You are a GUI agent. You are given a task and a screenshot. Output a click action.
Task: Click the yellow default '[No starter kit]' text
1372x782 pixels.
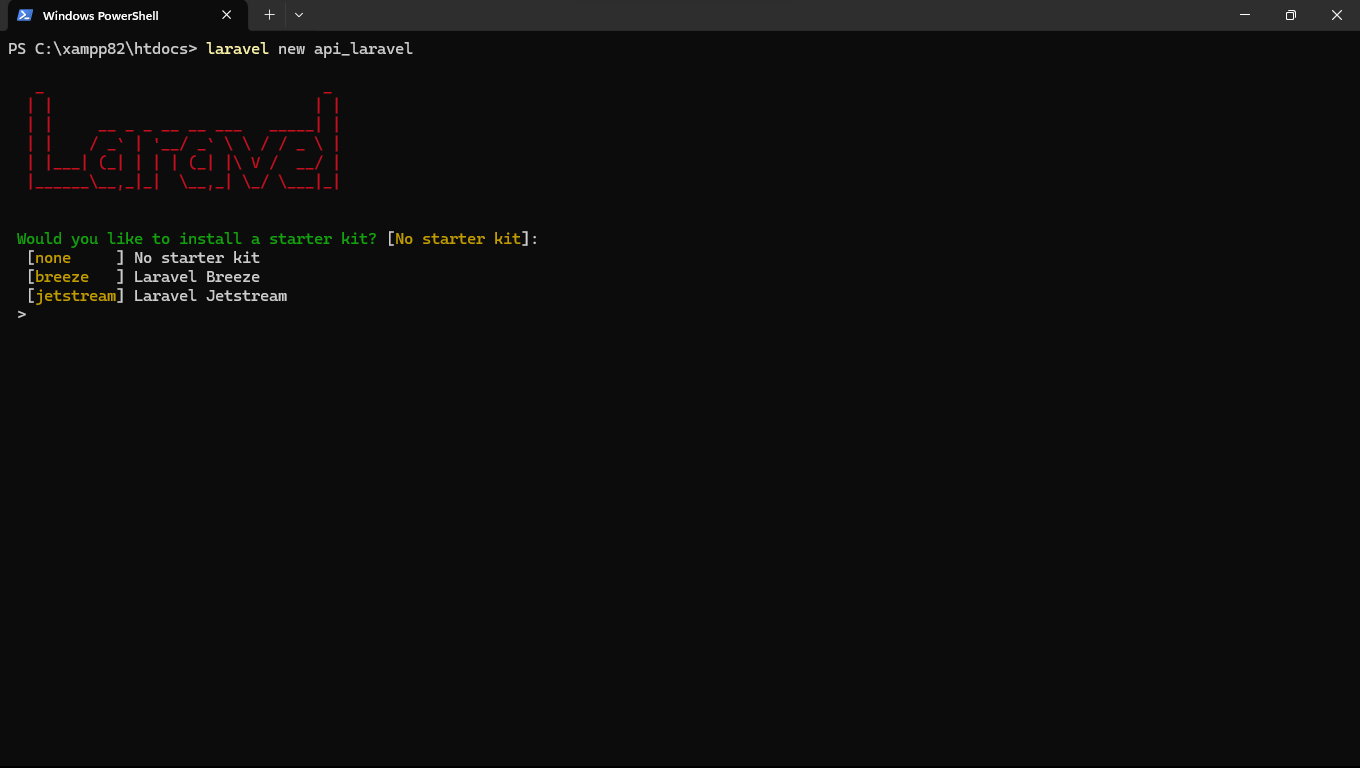click(458, 239)
